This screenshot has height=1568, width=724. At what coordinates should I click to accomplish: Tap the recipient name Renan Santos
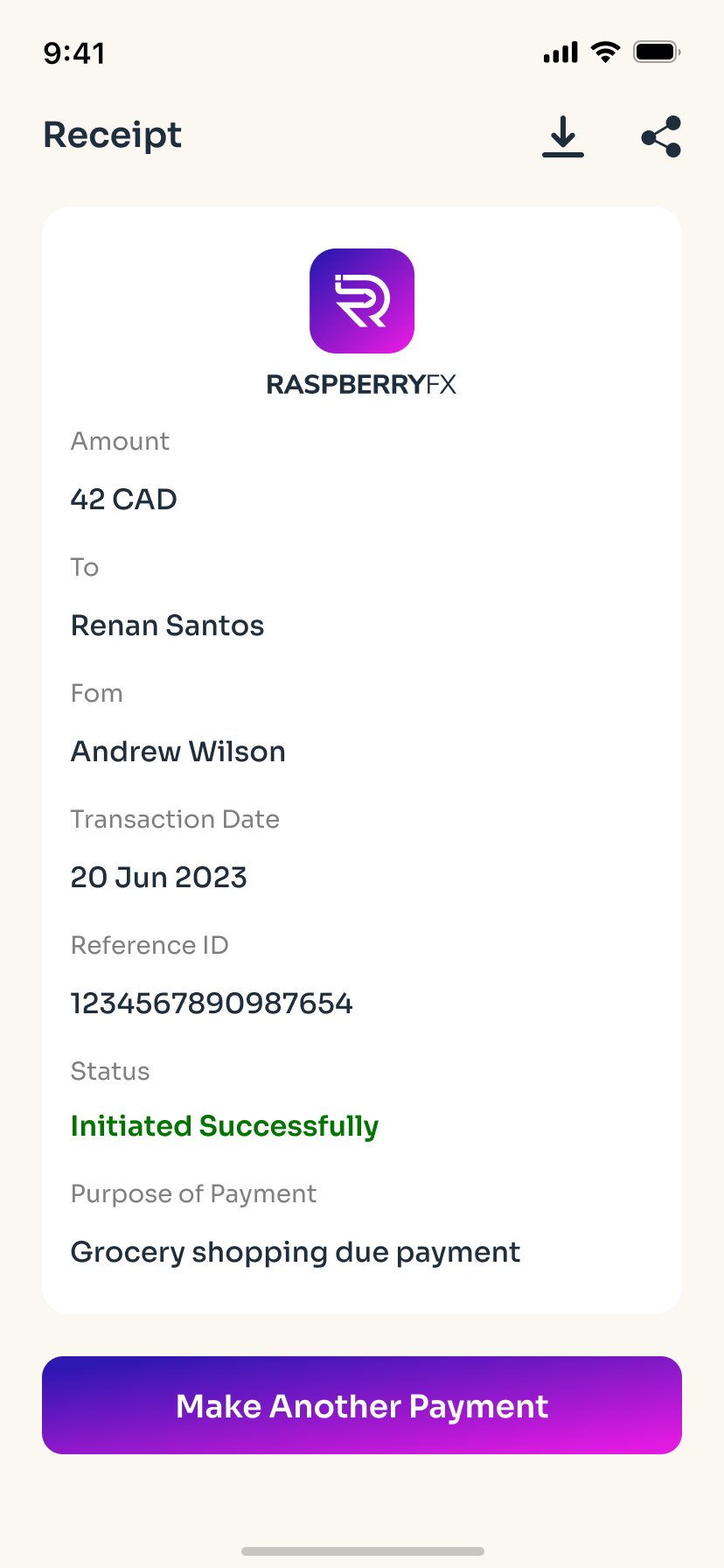click(168, 626)
